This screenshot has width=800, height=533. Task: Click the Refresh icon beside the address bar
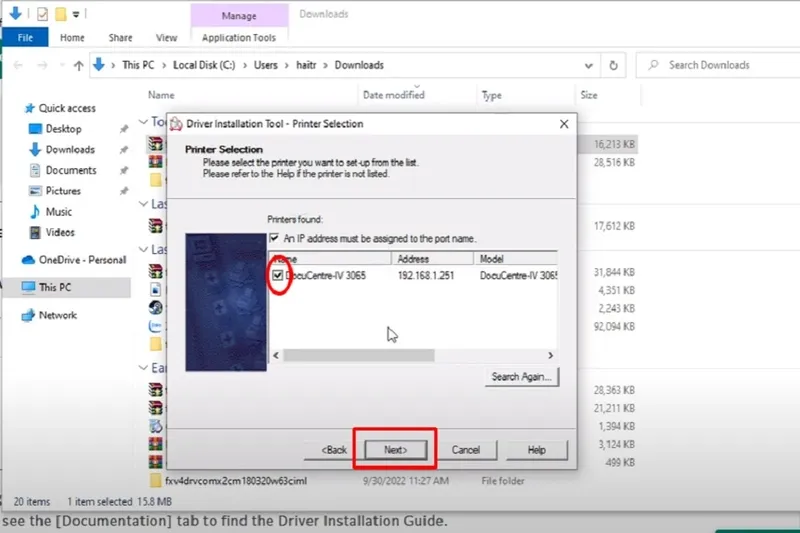[615, 65]
